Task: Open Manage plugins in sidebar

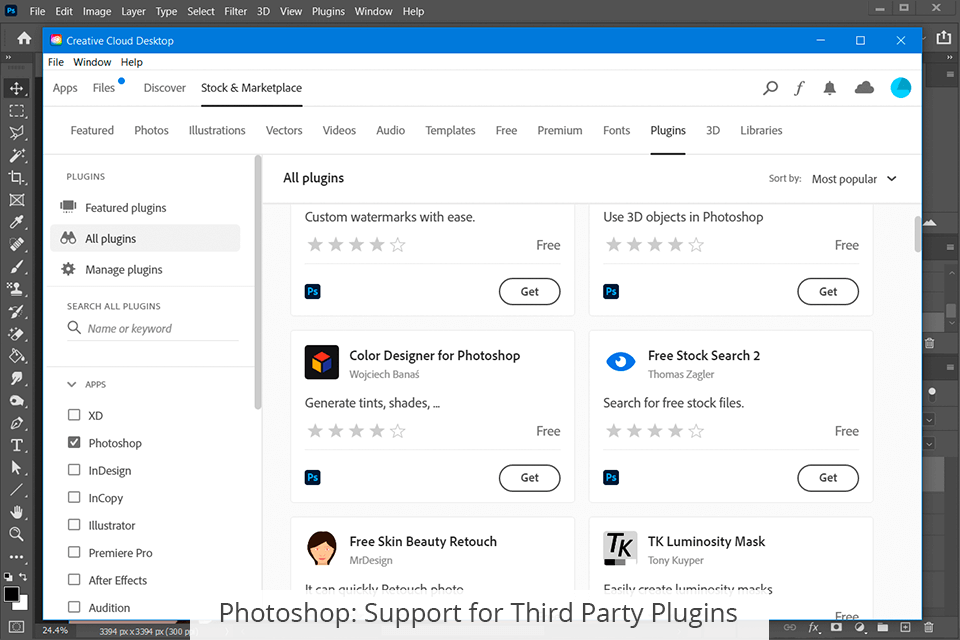Action: click(x=123, y=269)
